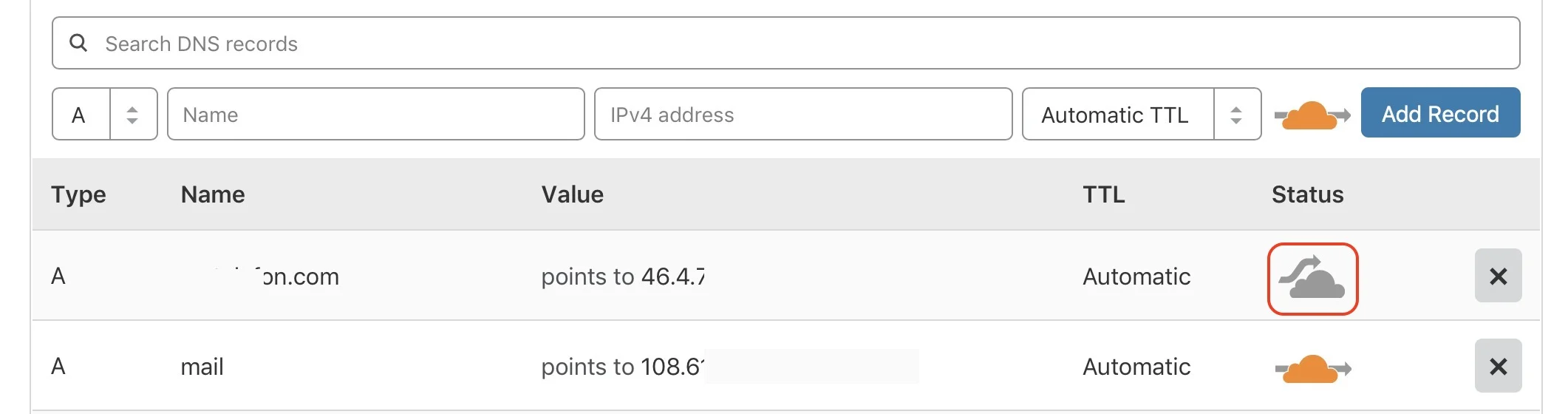The image size is (1568, 414).
Task: Delete the A record pointing to 46.4.7
Action: [1498, 276]
